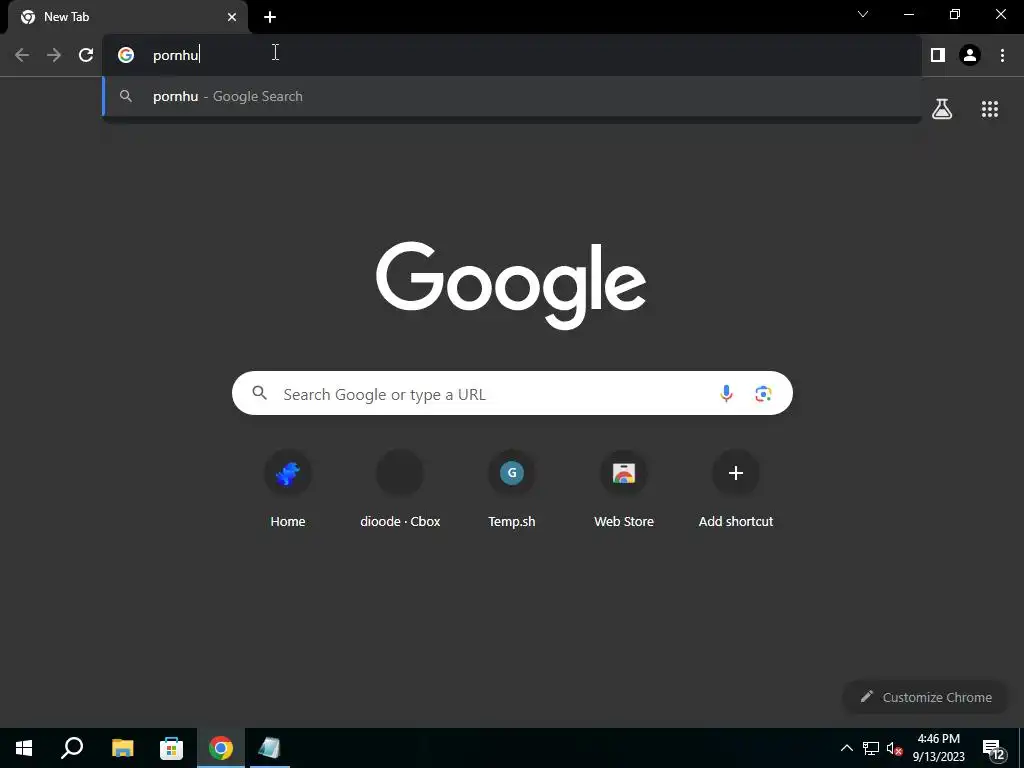Open the taskbar clock showing 4:46 PM
The height and width of the screenshot is (768, 1024).
coord(938,748)
